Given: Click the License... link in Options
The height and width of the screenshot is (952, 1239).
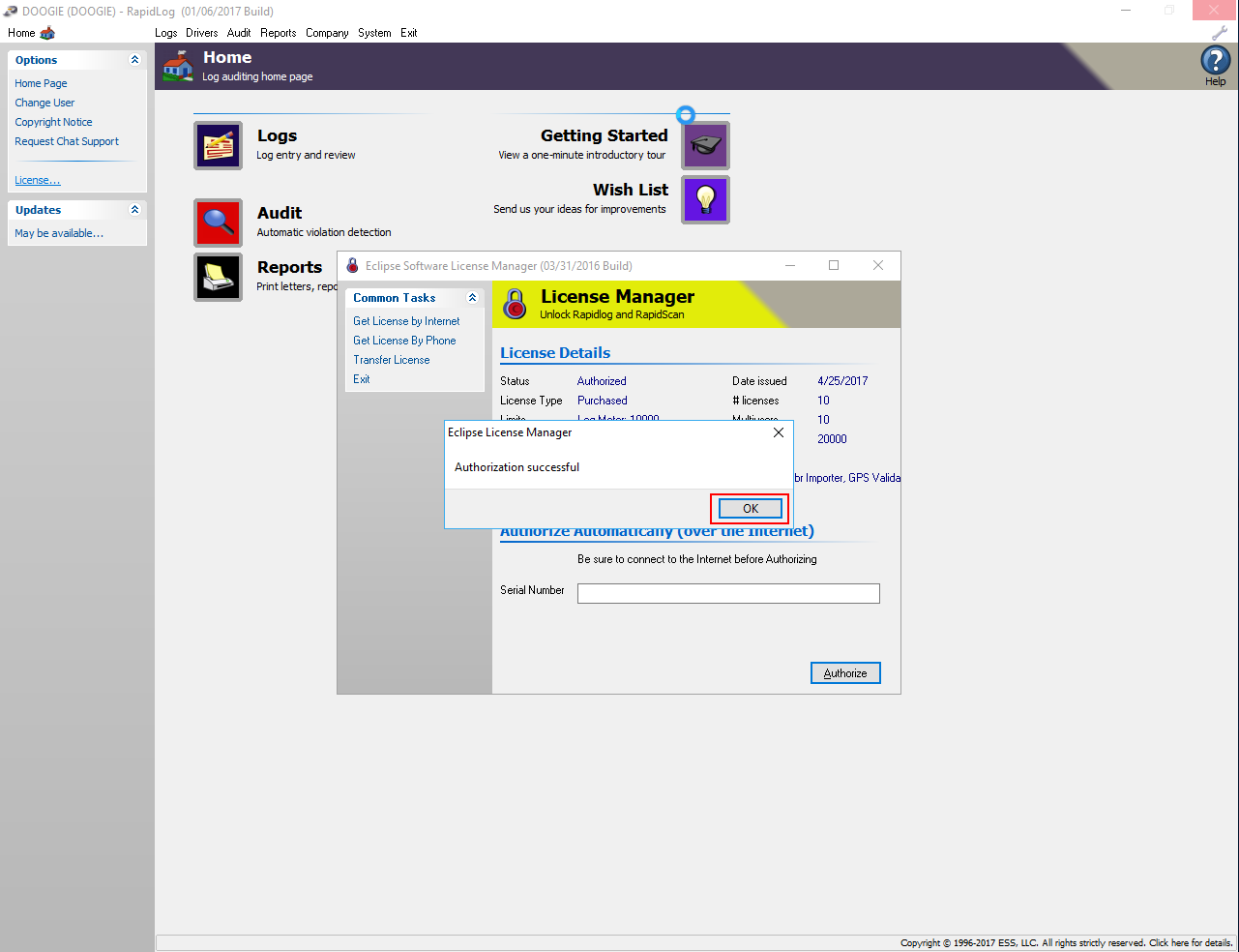Looking at the screenshot, I should 38,181.
